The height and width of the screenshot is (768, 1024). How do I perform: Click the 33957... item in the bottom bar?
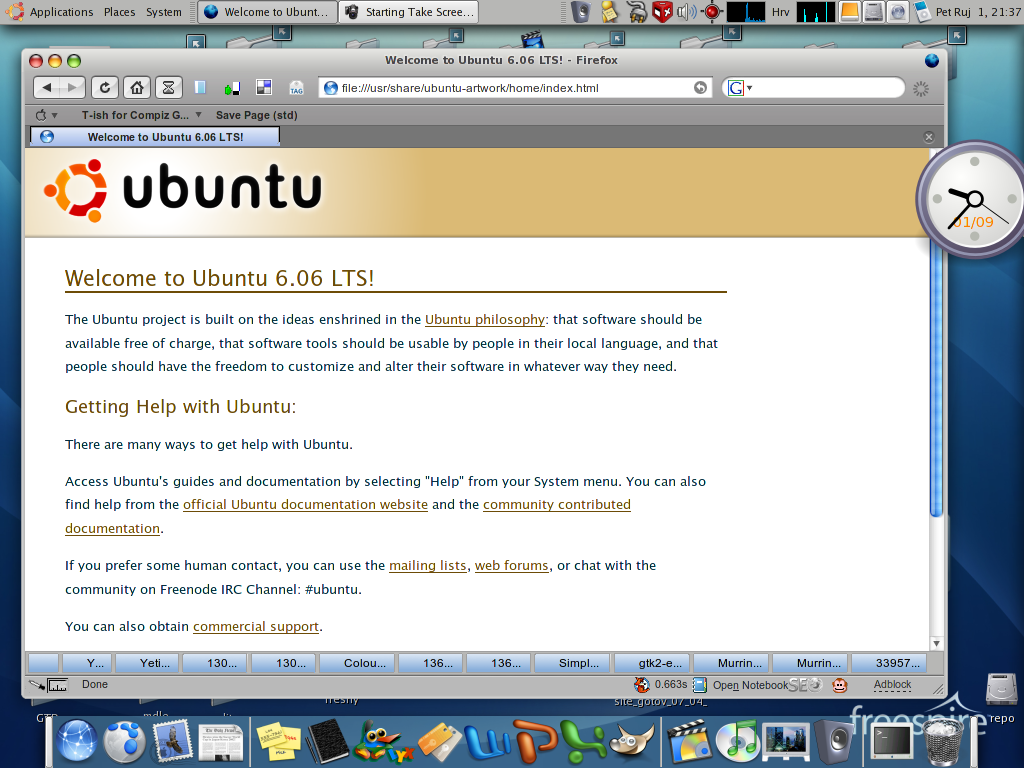tap(889, 663)
